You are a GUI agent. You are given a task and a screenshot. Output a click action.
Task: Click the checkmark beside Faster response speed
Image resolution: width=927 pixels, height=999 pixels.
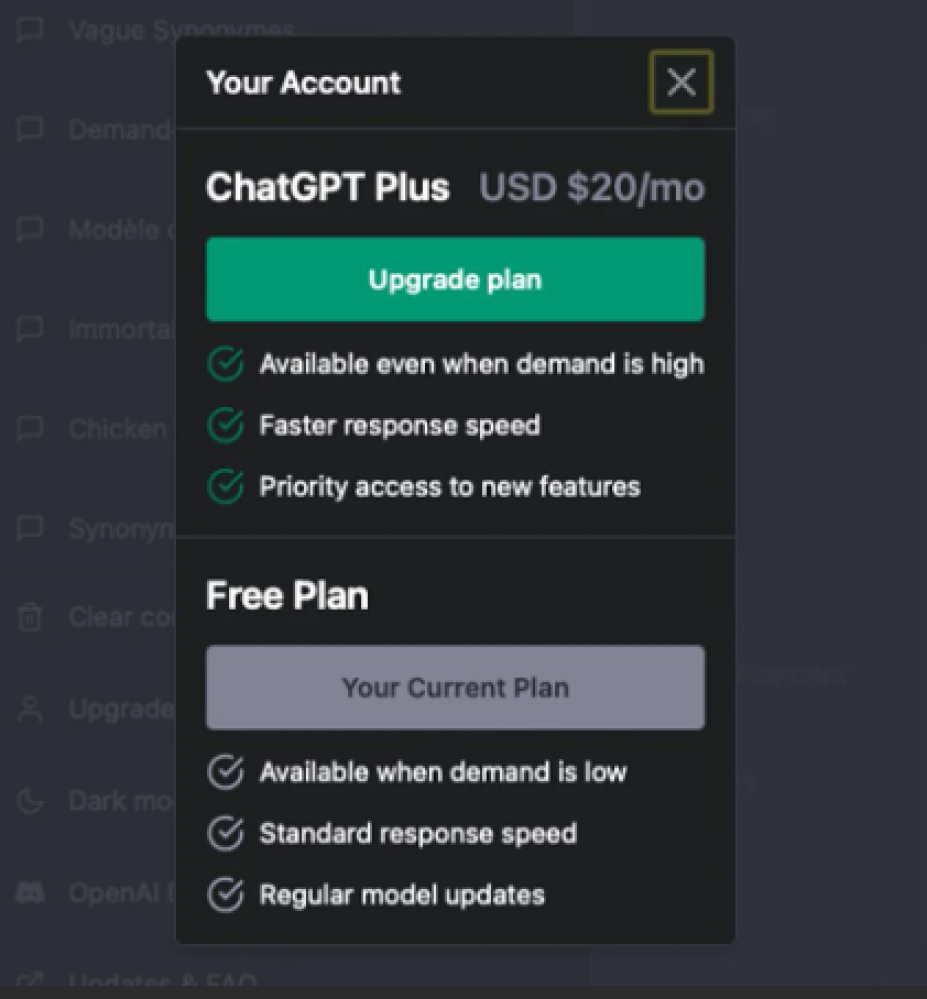point(226,426)
